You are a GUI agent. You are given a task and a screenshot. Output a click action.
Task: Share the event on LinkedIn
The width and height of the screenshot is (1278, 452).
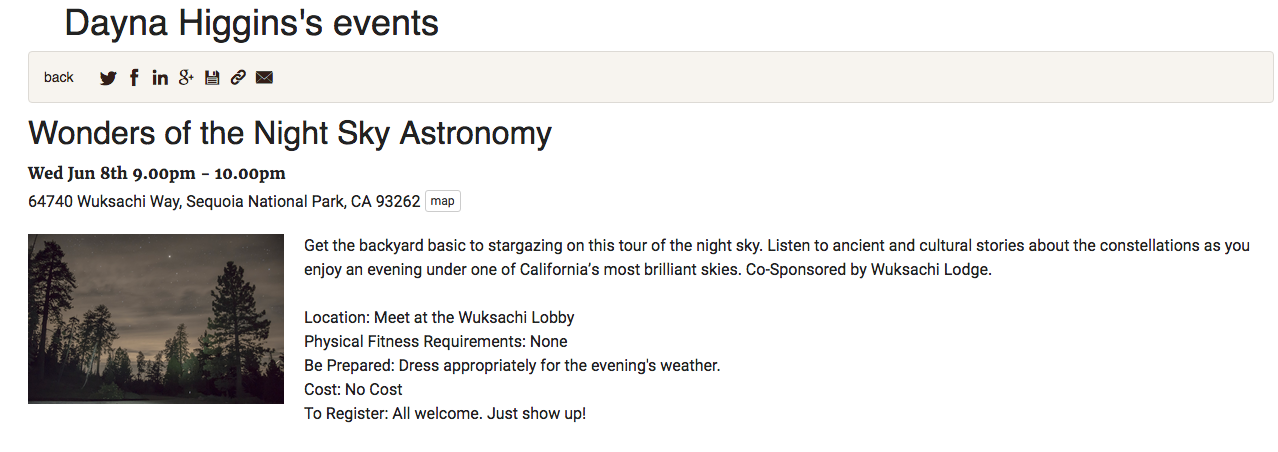[x=160, y=77]
